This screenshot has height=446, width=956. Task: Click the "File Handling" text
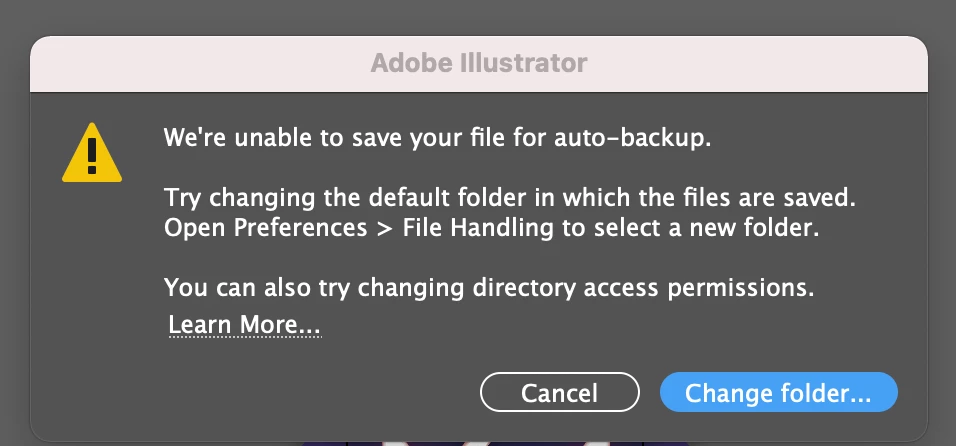pyautogui.click(x=478, y=228)
